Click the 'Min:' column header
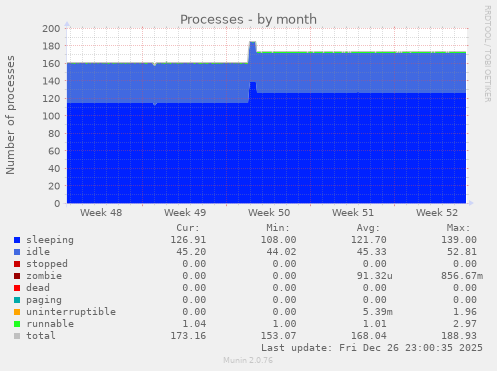The width and height of the screenshot is (497, 371). coord(278,228)
